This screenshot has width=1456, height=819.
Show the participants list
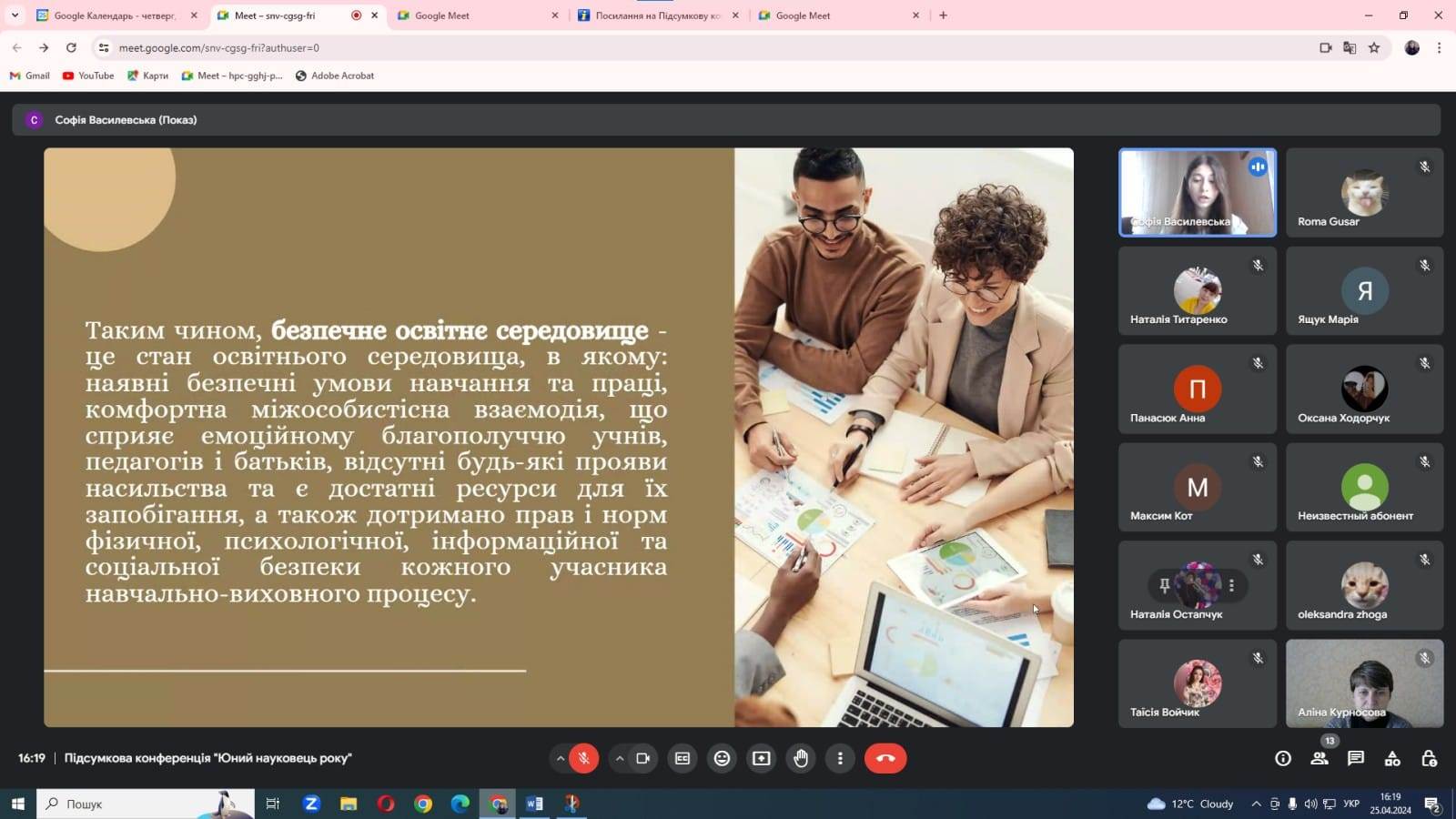point(1319,758)
